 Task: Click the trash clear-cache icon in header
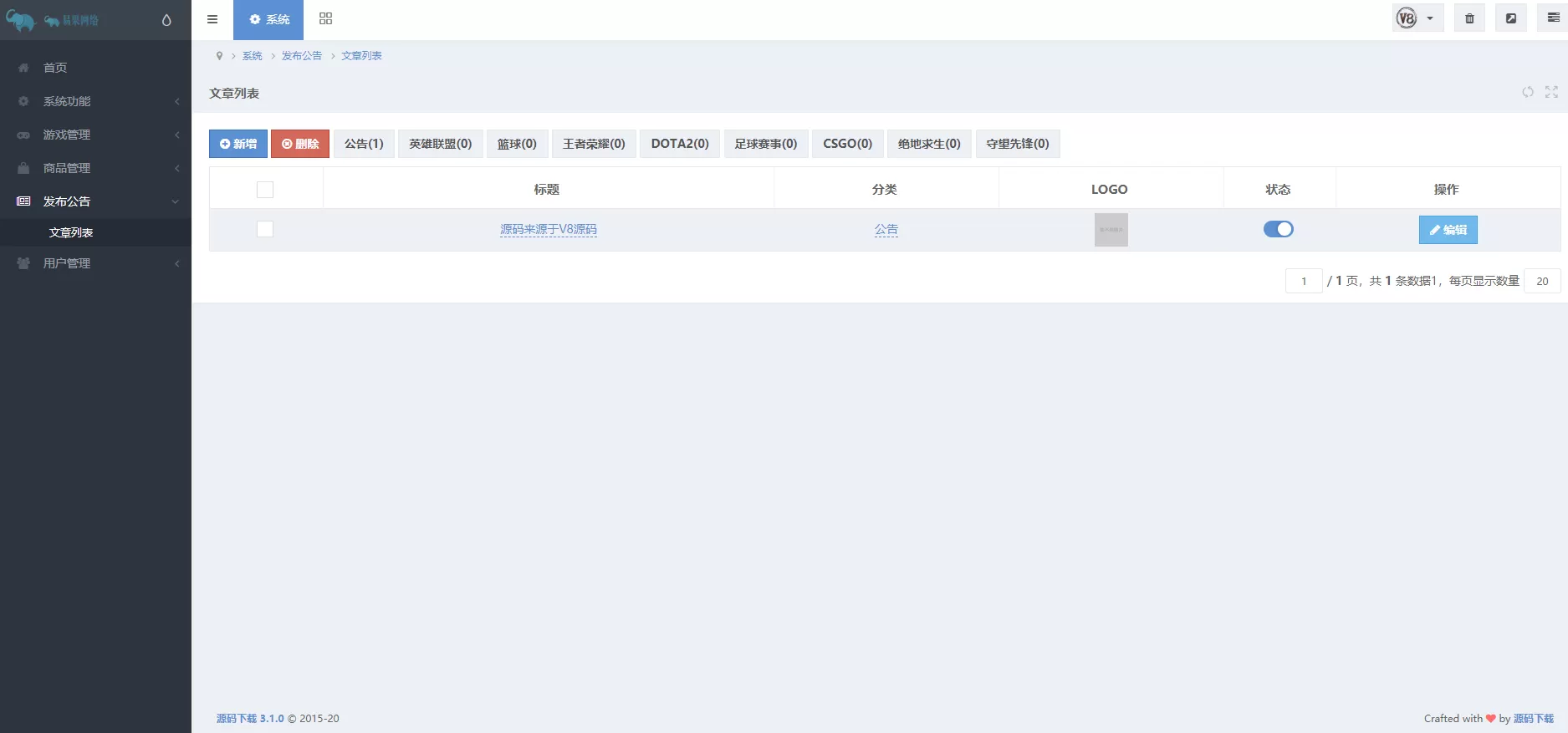[1469, 18]
